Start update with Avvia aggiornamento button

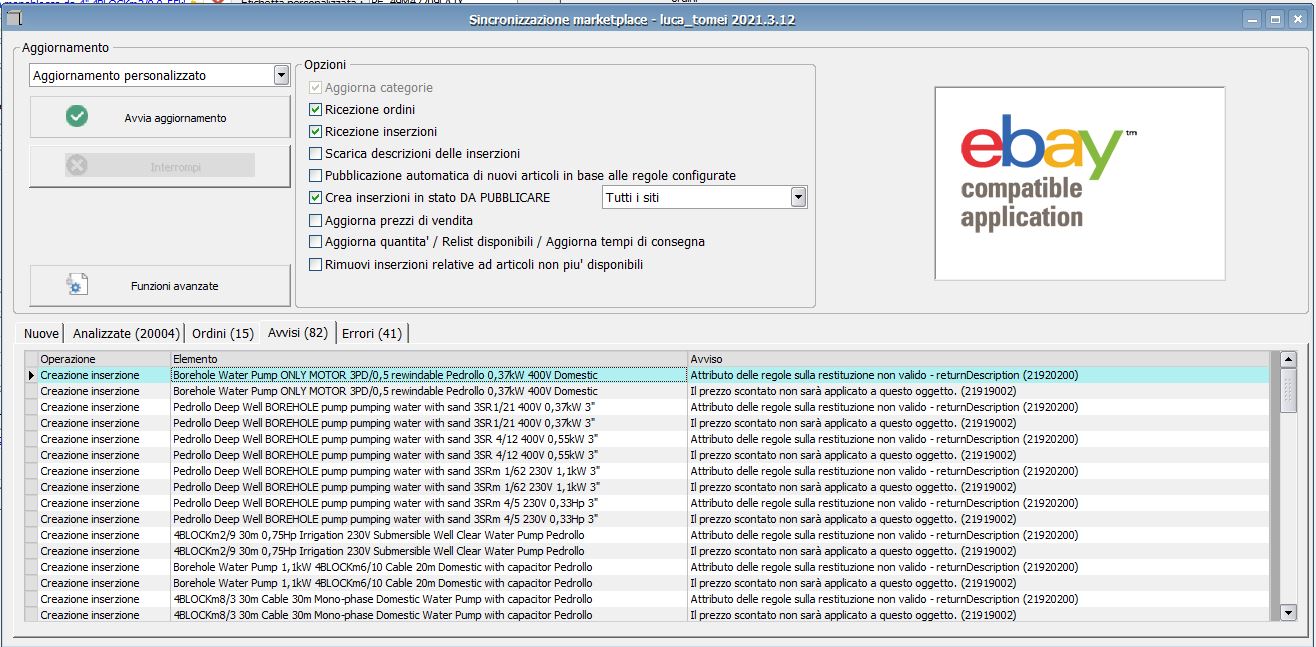coord(160,117)
